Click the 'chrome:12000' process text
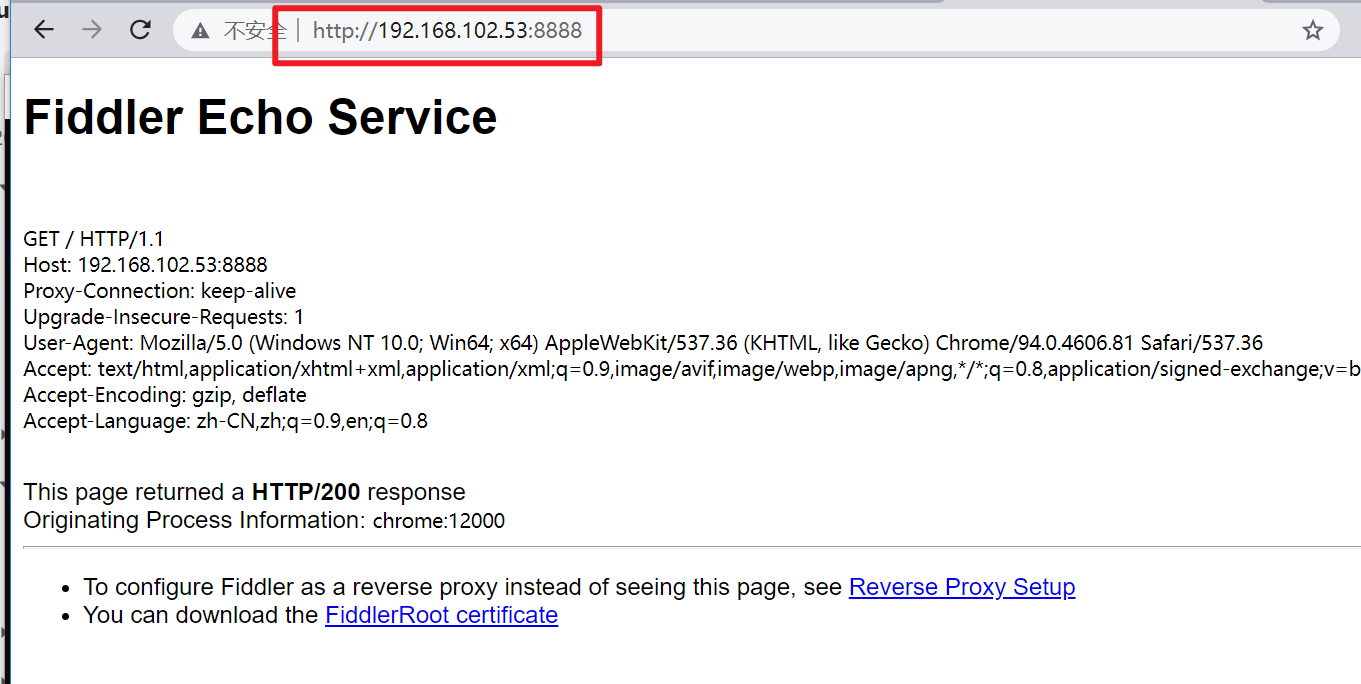 [439, 521]
